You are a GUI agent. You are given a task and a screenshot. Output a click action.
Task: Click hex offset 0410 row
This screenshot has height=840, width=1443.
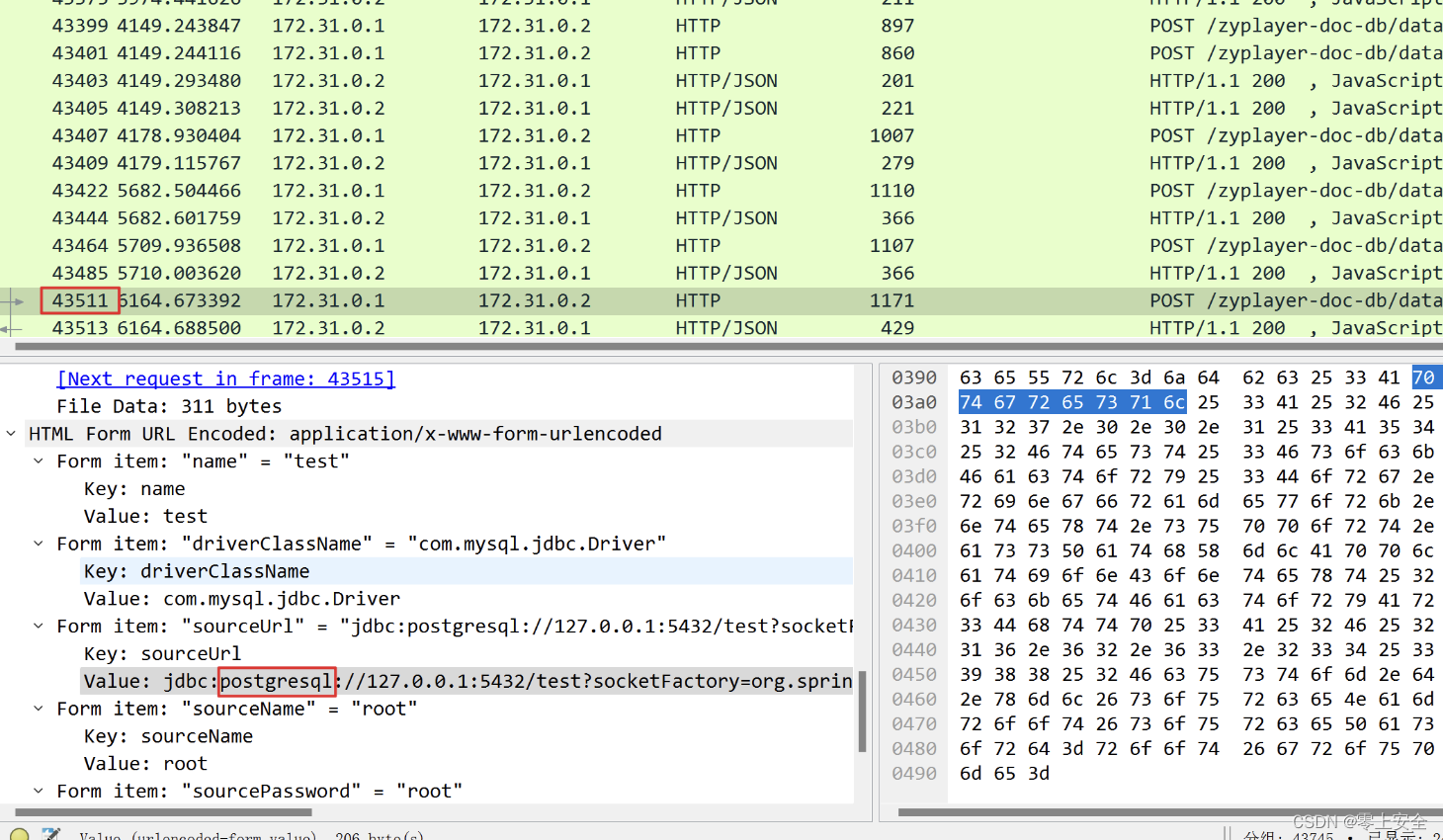click(x=914, y=575)
